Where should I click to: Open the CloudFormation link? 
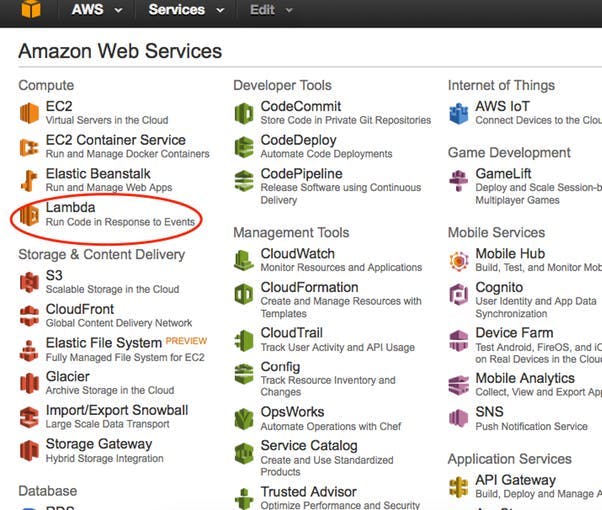309,287
